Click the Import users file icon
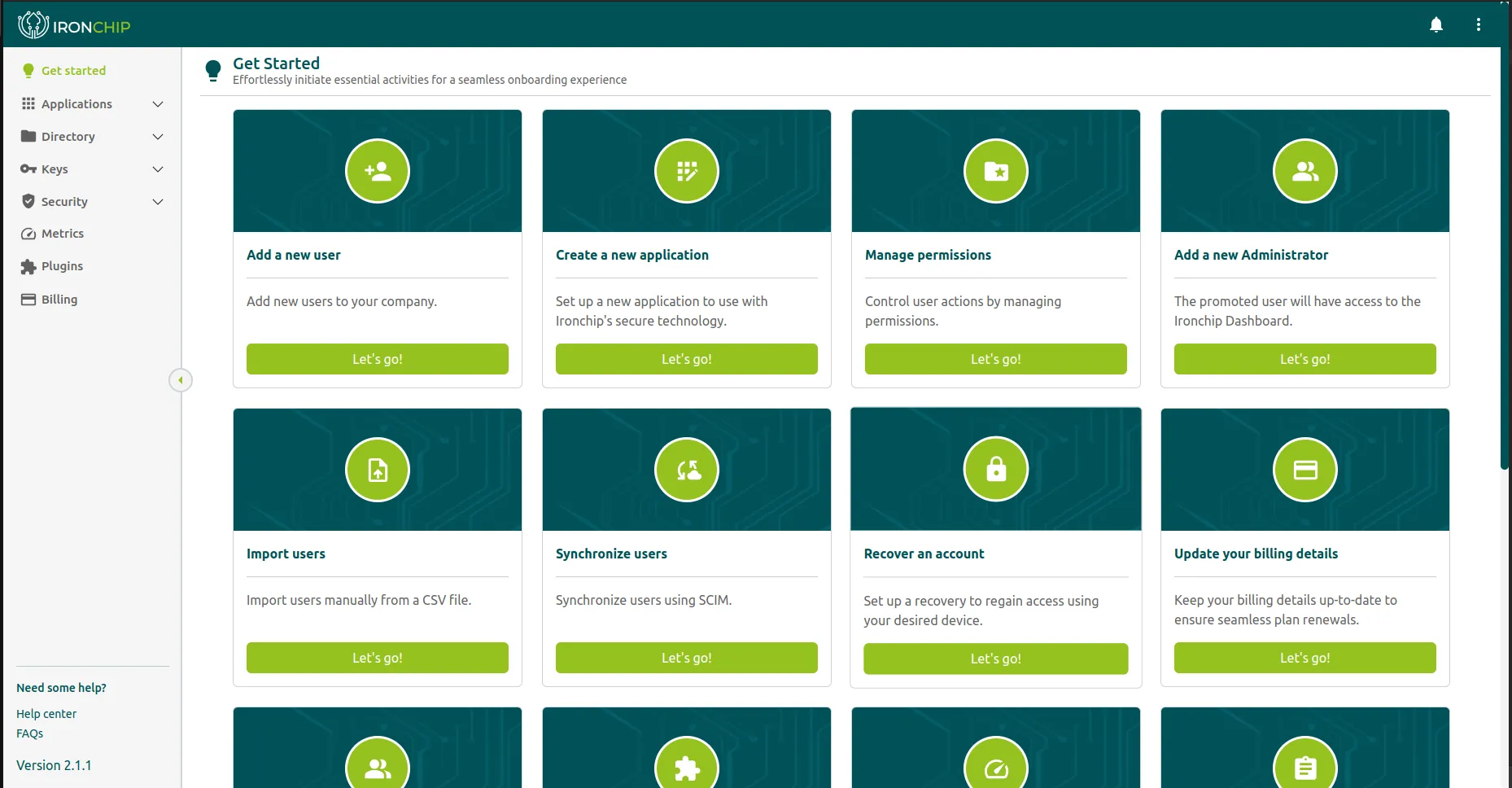The image size is (1512, 788). point(378,470)
